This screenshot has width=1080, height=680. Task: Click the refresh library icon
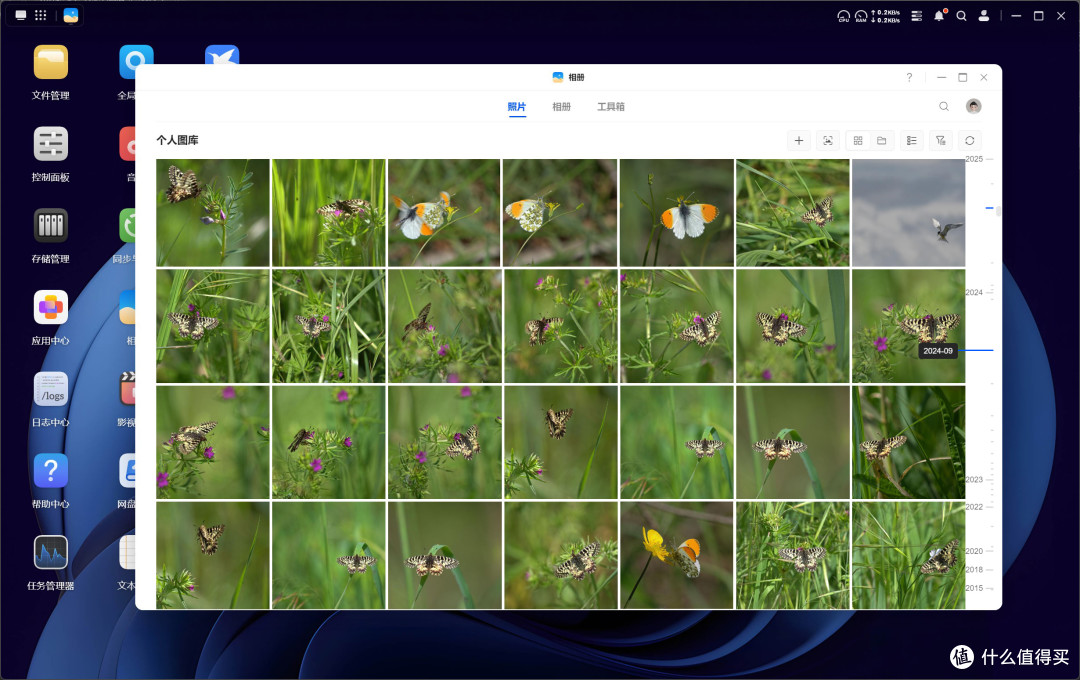(970, 141)
